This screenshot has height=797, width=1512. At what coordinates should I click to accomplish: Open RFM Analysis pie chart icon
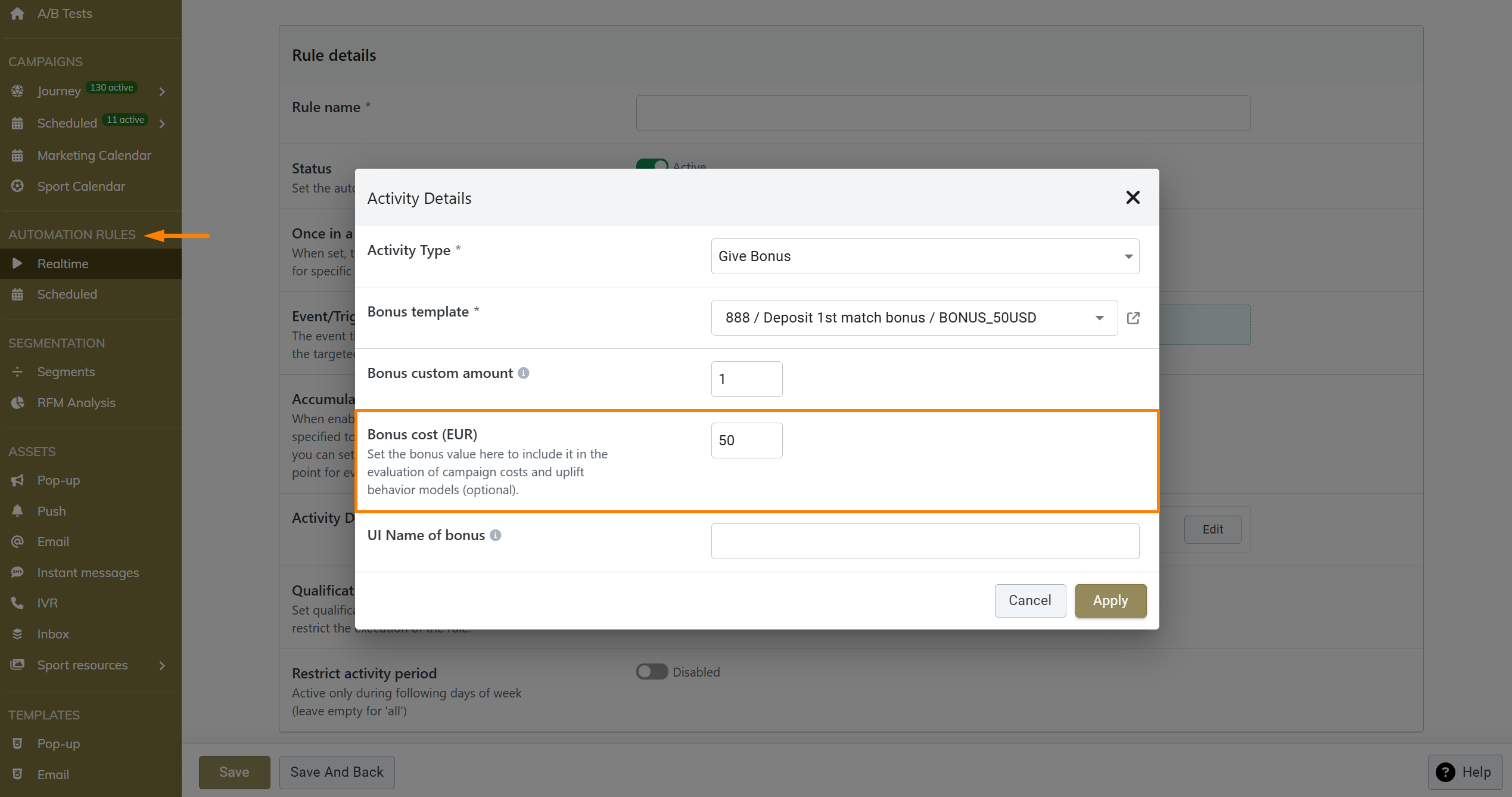[x=17, y=403]
